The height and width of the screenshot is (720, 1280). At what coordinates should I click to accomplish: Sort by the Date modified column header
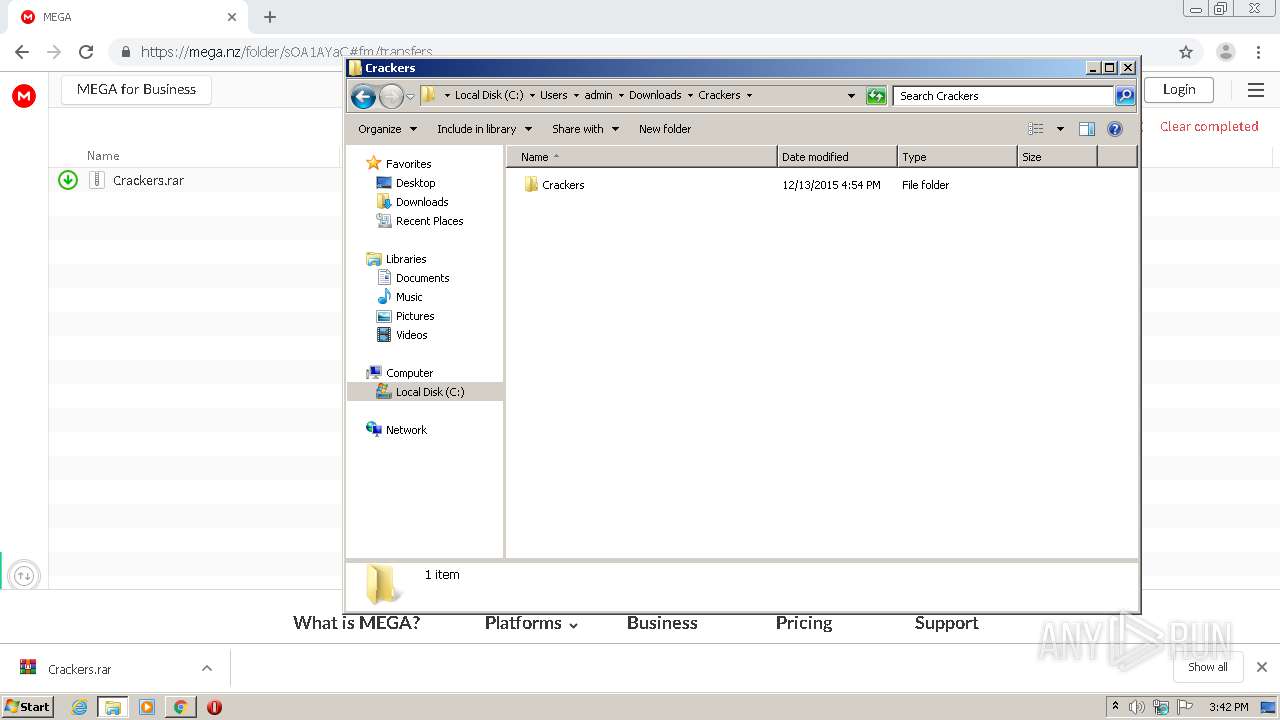click(837, 157)
